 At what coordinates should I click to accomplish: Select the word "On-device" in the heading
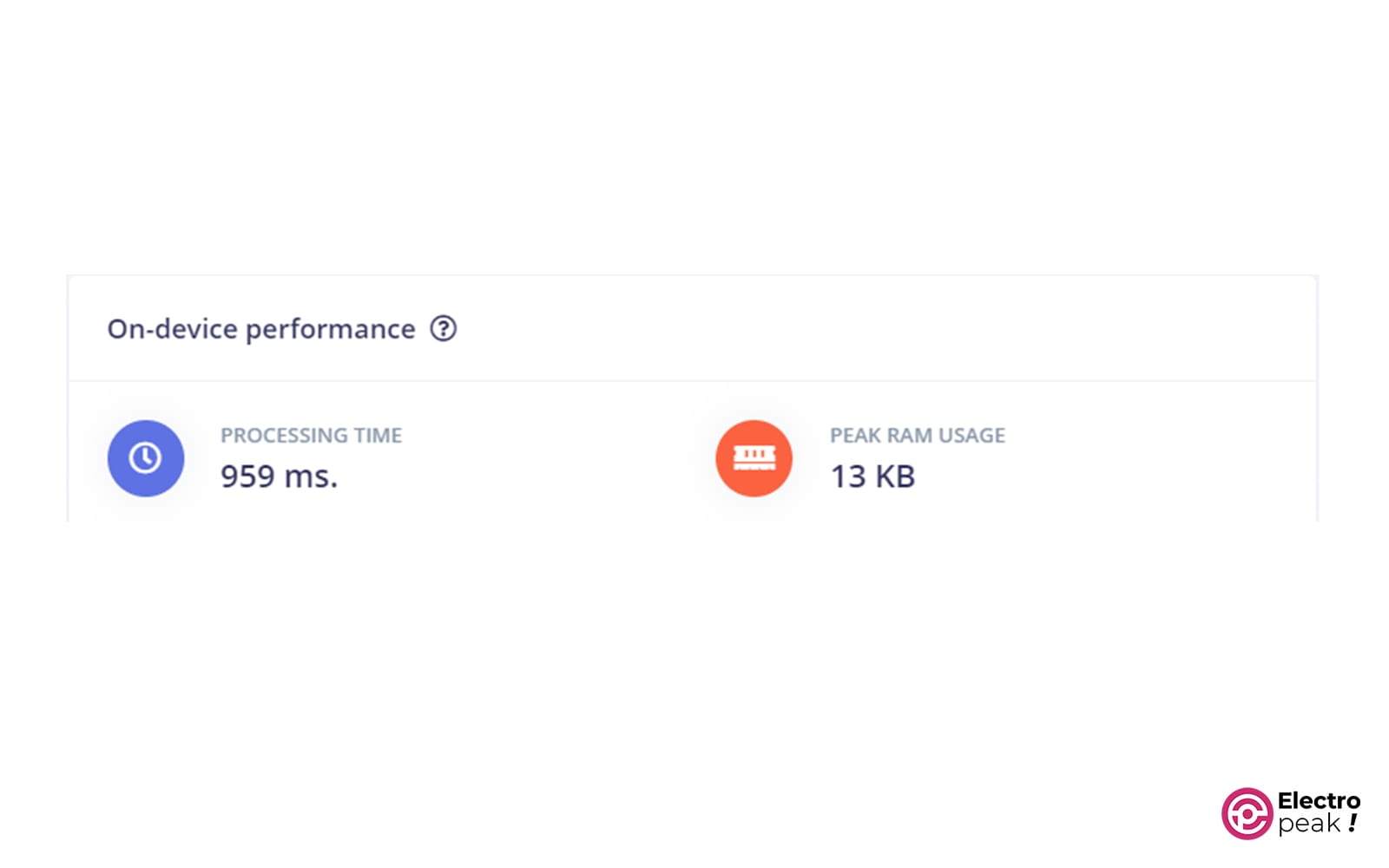tap(172, 329)
